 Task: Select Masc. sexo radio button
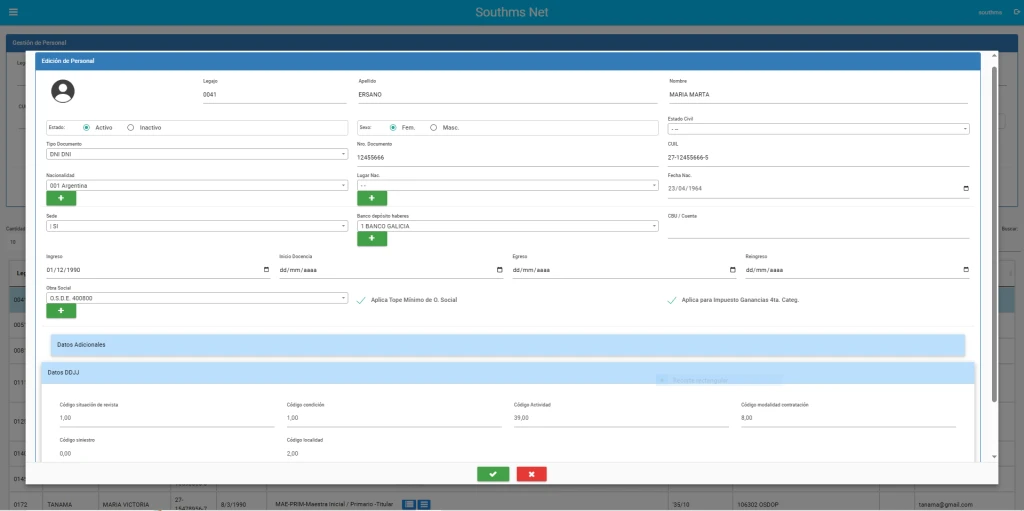[x=434, y=127]
